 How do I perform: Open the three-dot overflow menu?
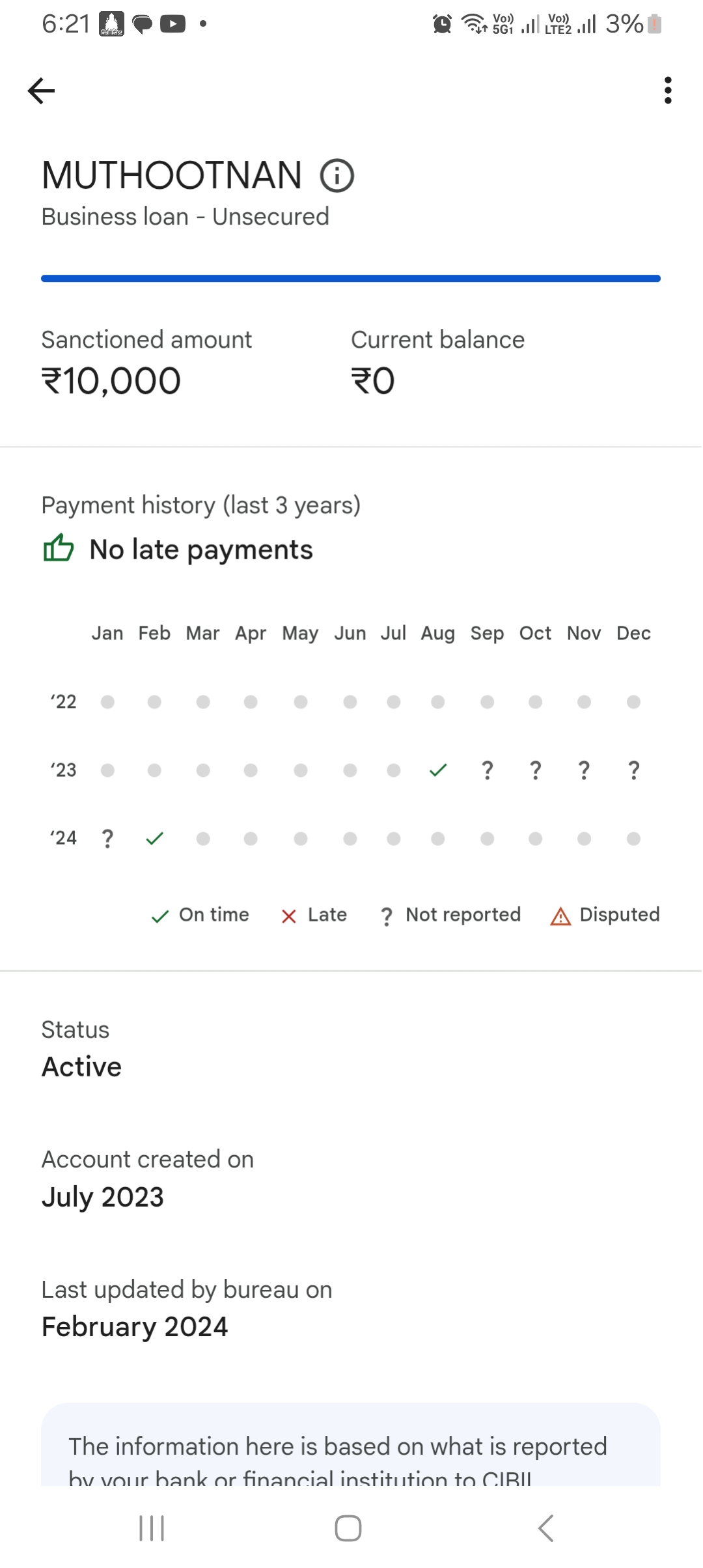(x=667, y=91)
